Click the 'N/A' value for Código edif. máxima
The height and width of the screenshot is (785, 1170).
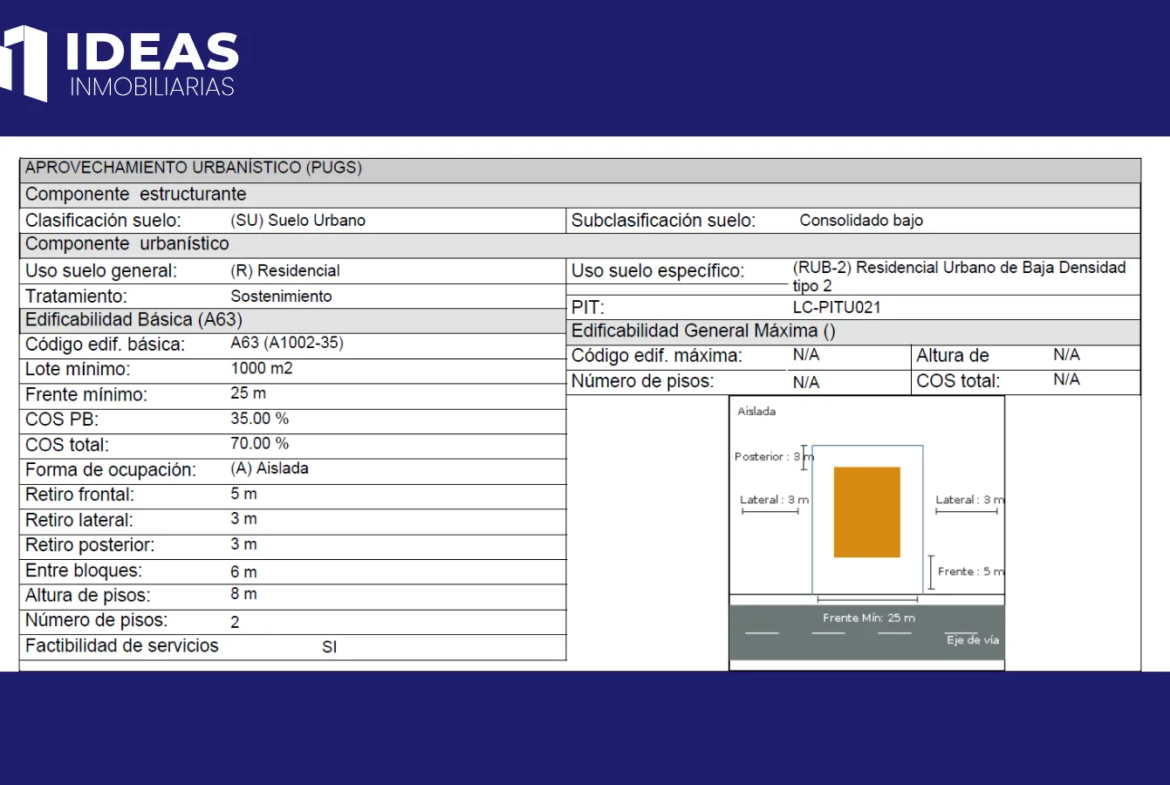pyautogui.click(x=806, y=354)
